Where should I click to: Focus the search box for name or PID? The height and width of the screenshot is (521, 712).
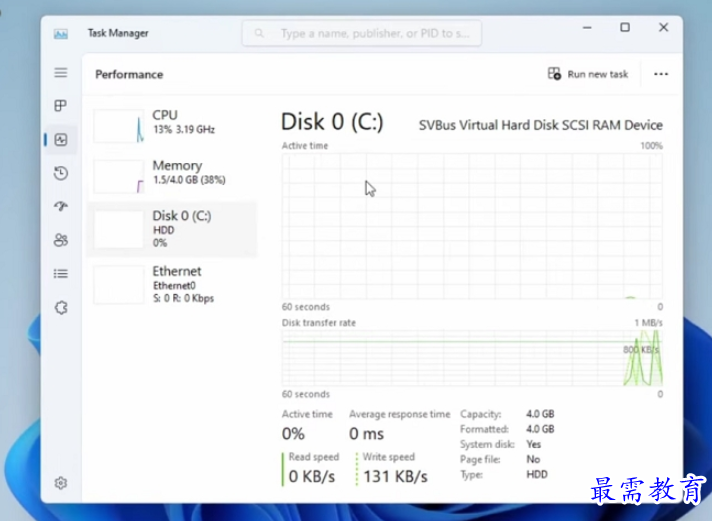click(362, 33)
